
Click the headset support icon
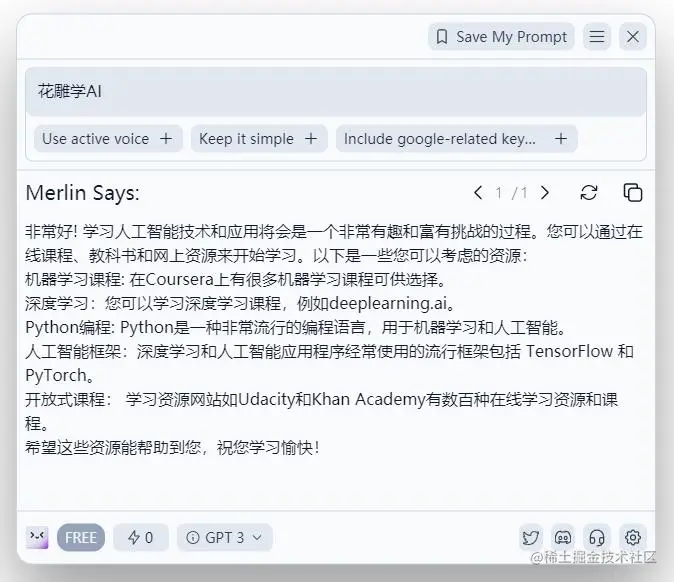pos(597,537)
